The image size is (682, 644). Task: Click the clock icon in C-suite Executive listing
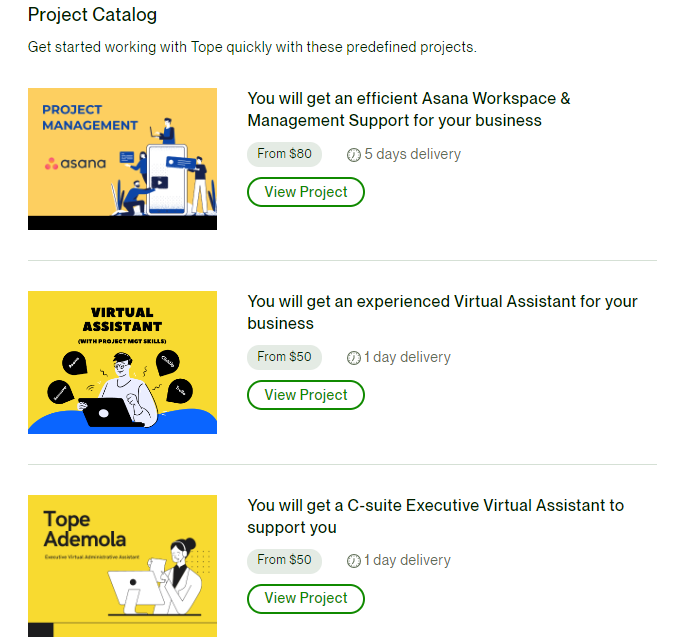(354, 561)
